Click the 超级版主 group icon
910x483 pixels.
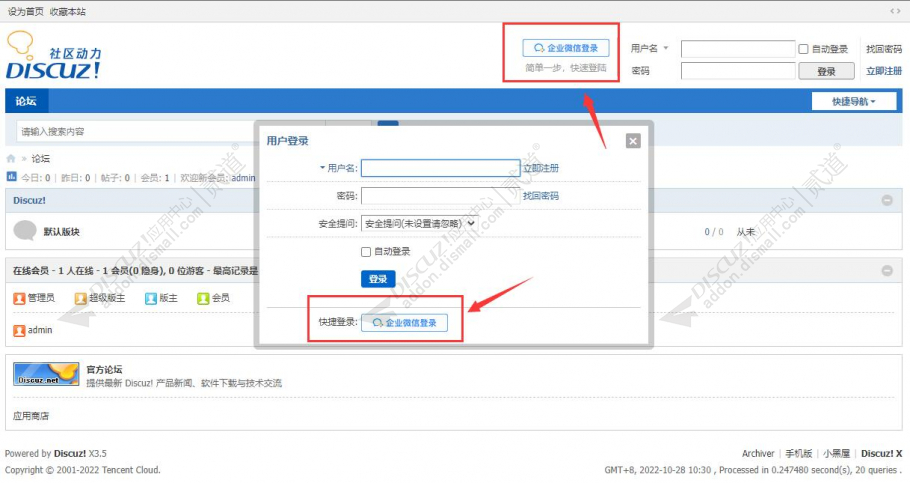pos(81,298)
